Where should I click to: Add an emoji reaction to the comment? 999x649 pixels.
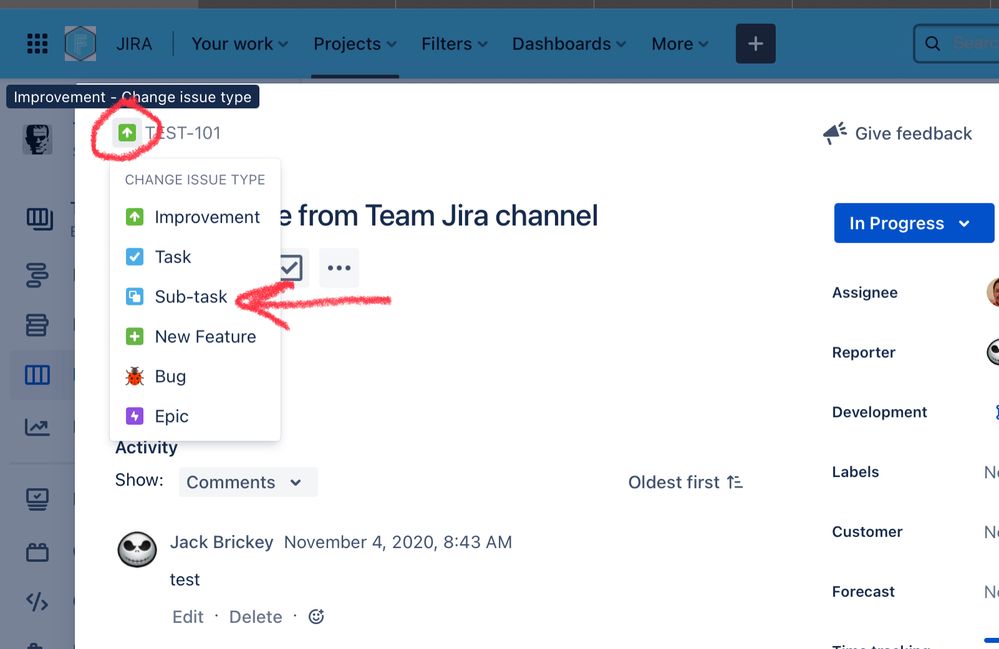coord(317,617)
